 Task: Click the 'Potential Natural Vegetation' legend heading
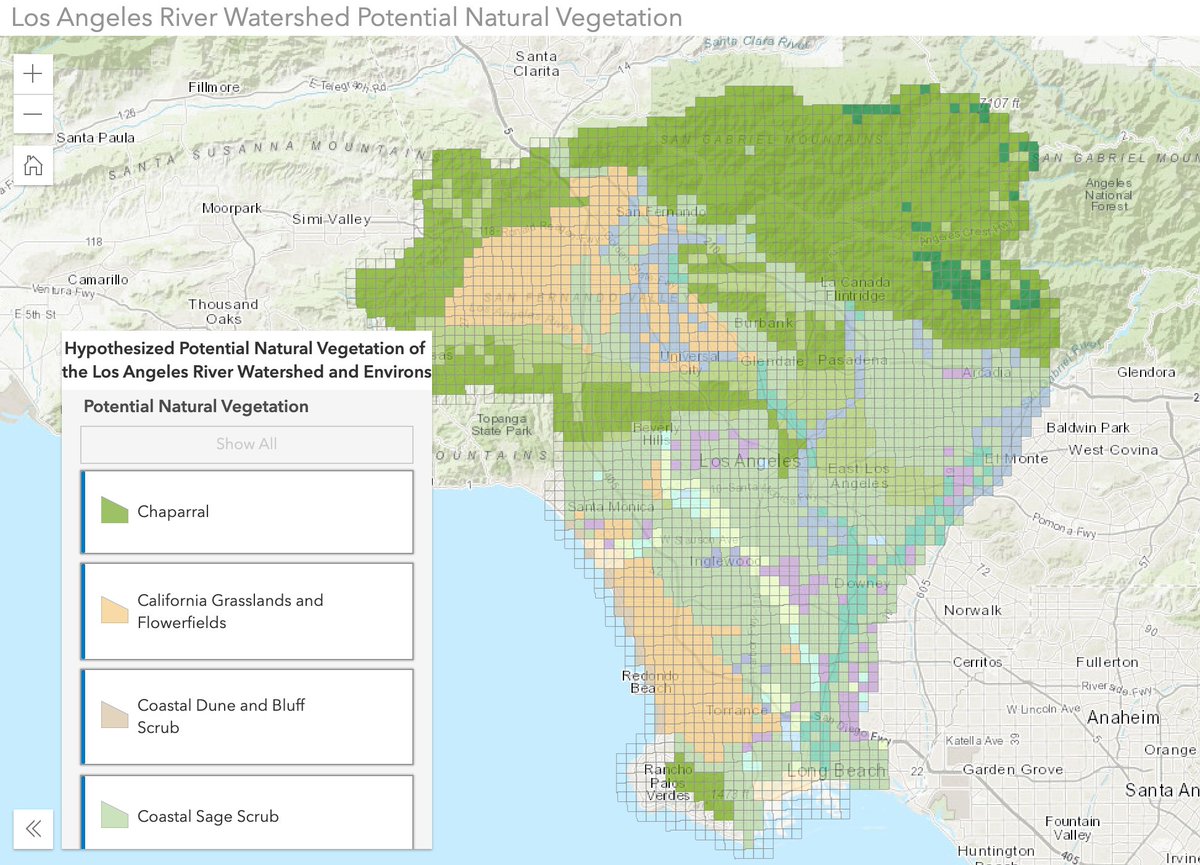[196, 407]
